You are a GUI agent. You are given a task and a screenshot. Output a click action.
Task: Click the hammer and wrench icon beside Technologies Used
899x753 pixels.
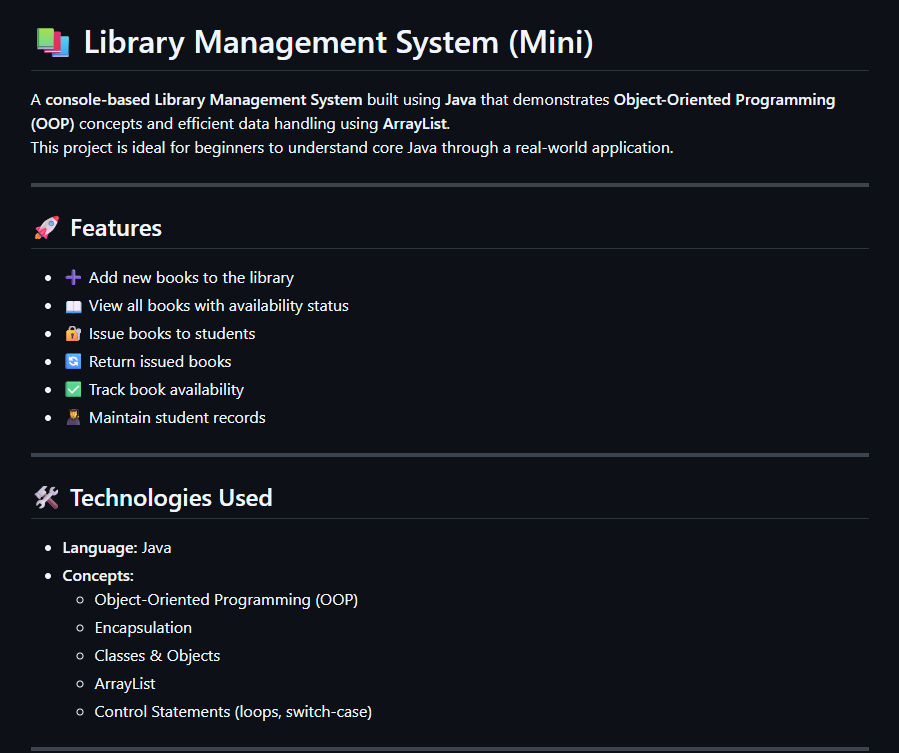pyautogui.click(x=45, y=497)
